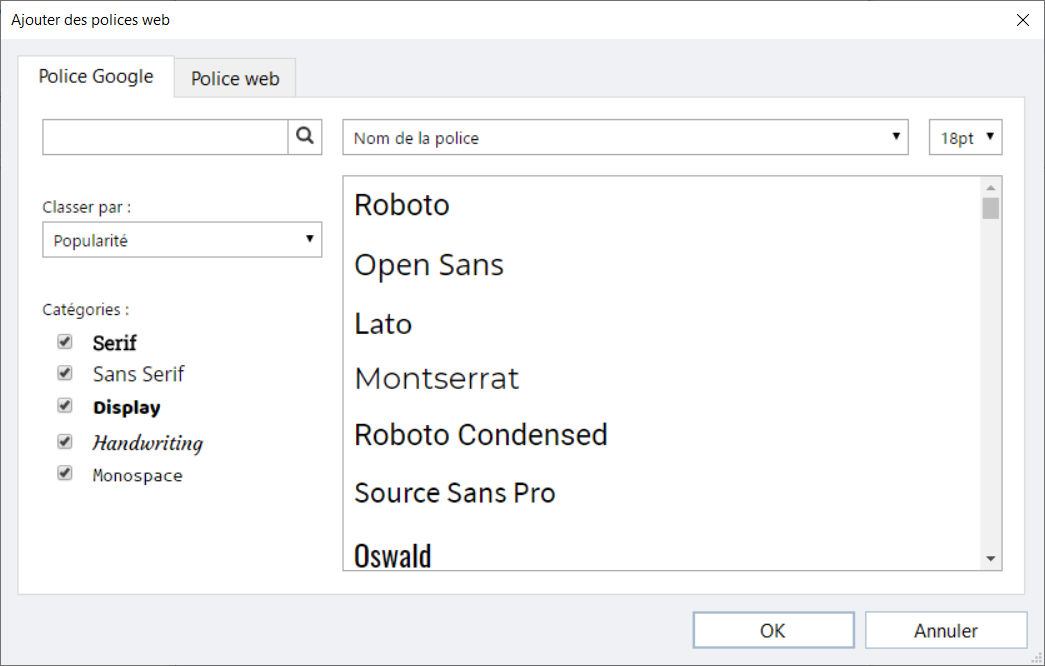
Task: Open the Classer par Popularité dropdown
Action: (x=182, y=240)
